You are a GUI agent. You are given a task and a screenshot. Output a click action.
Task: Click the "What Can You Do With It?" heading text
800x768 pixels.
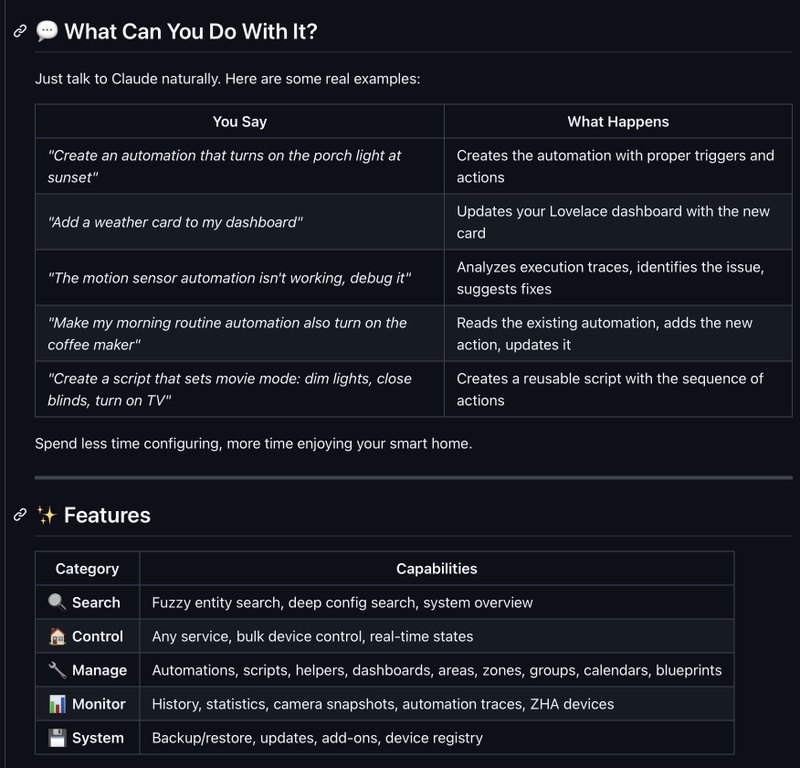click(x=191, y=31)
